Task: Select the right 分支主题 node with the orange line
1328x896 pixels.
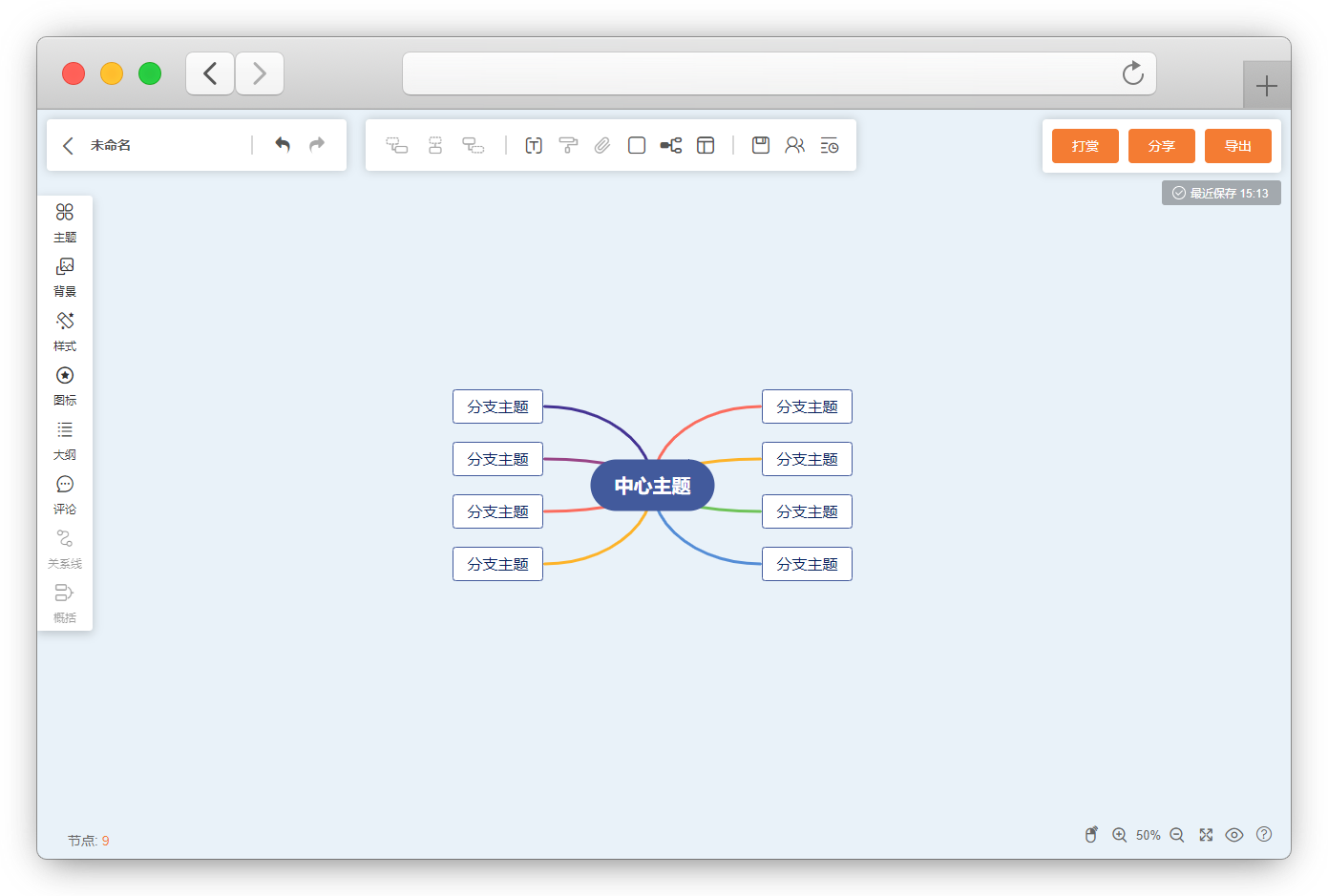Action: click(x=807, y=459)
